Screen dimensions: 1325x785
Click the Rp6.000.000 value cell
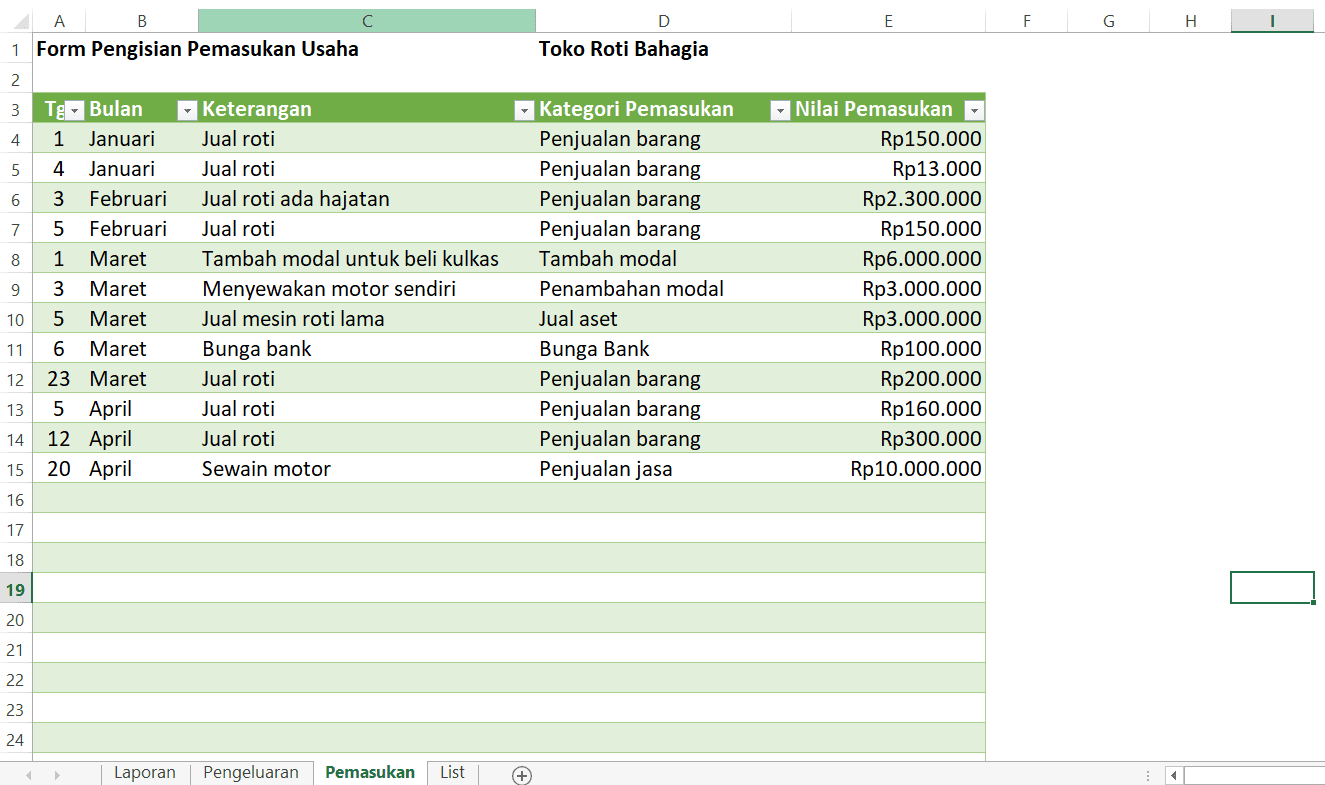coord(888,259)
